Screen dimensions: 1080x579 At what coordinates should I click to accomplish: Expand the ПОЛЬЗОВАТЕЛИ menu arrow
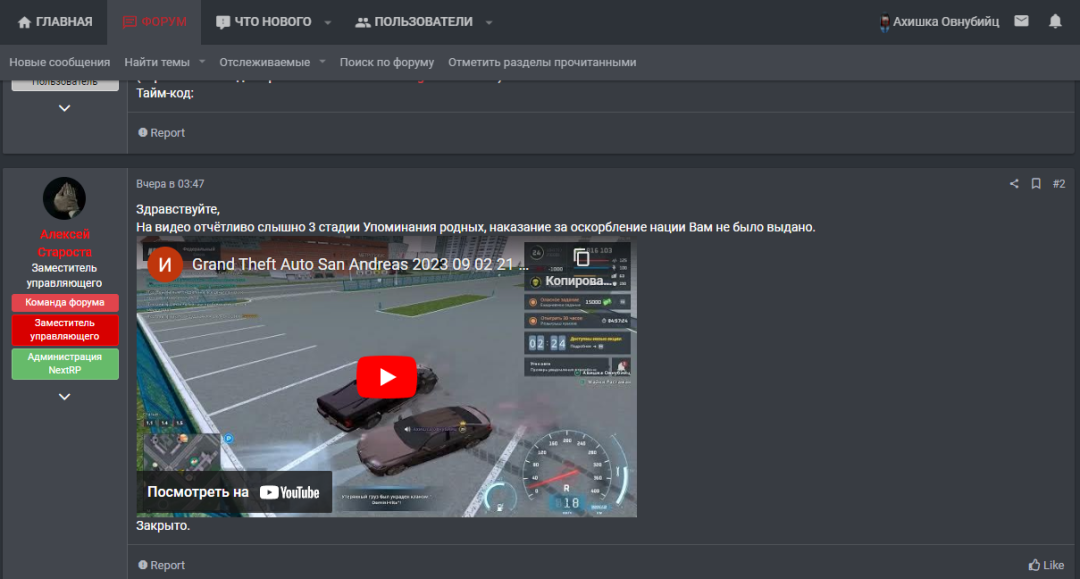pos(489,22)
